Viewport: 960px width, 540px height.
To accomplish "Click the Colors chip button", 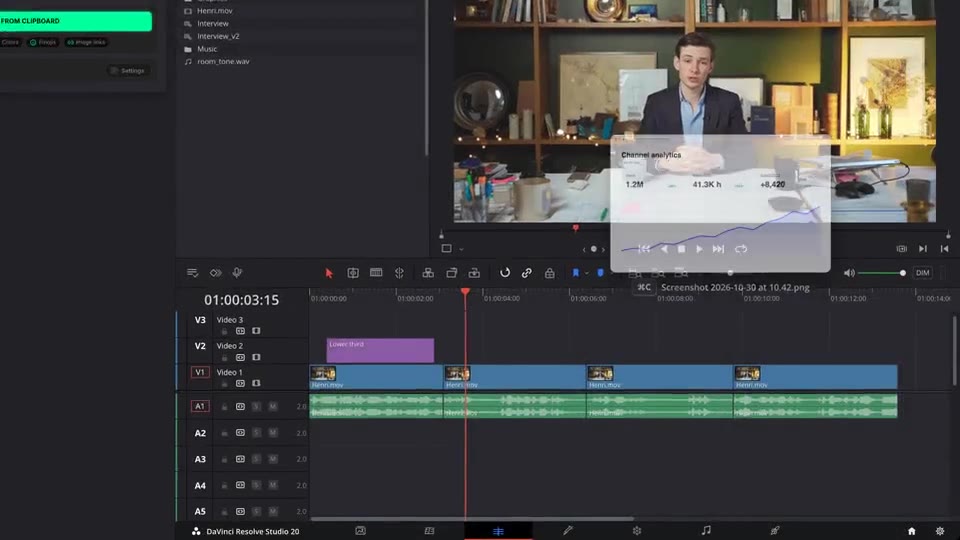I will pos(10,42).
